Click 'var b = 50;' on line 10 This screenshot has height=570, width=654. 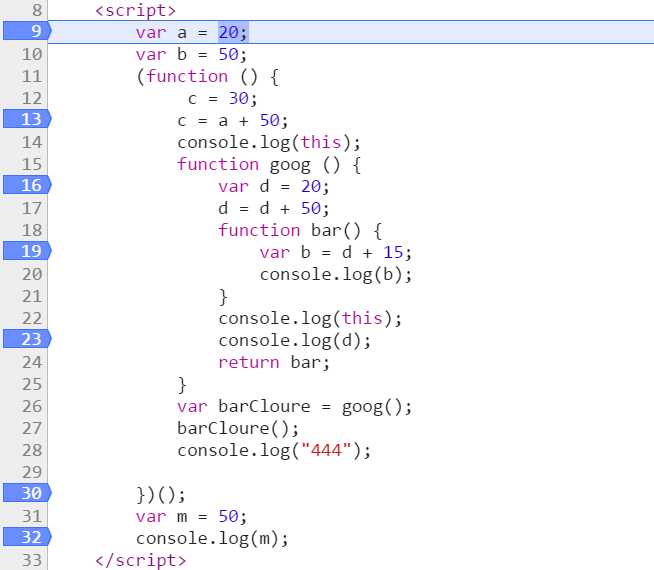191,54
